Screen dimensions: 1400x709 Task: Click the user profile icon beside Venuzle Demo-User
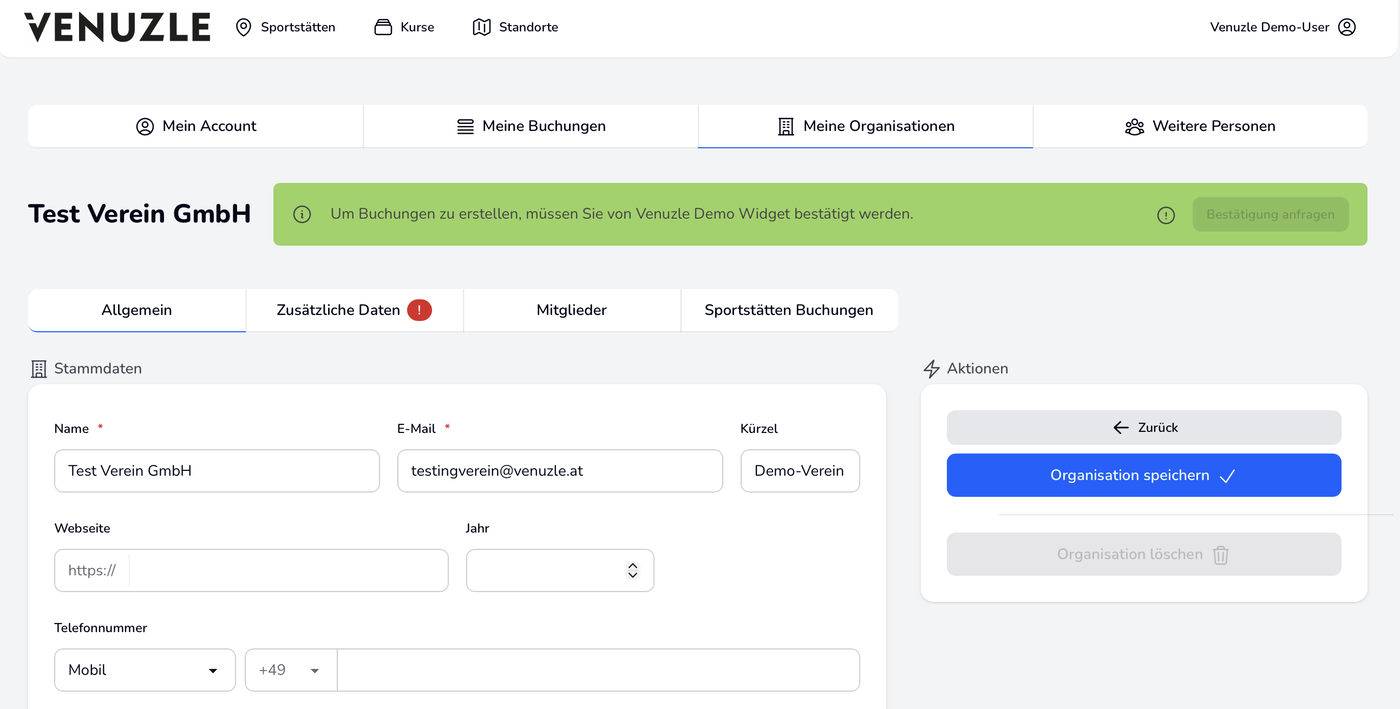(1347, 27)
